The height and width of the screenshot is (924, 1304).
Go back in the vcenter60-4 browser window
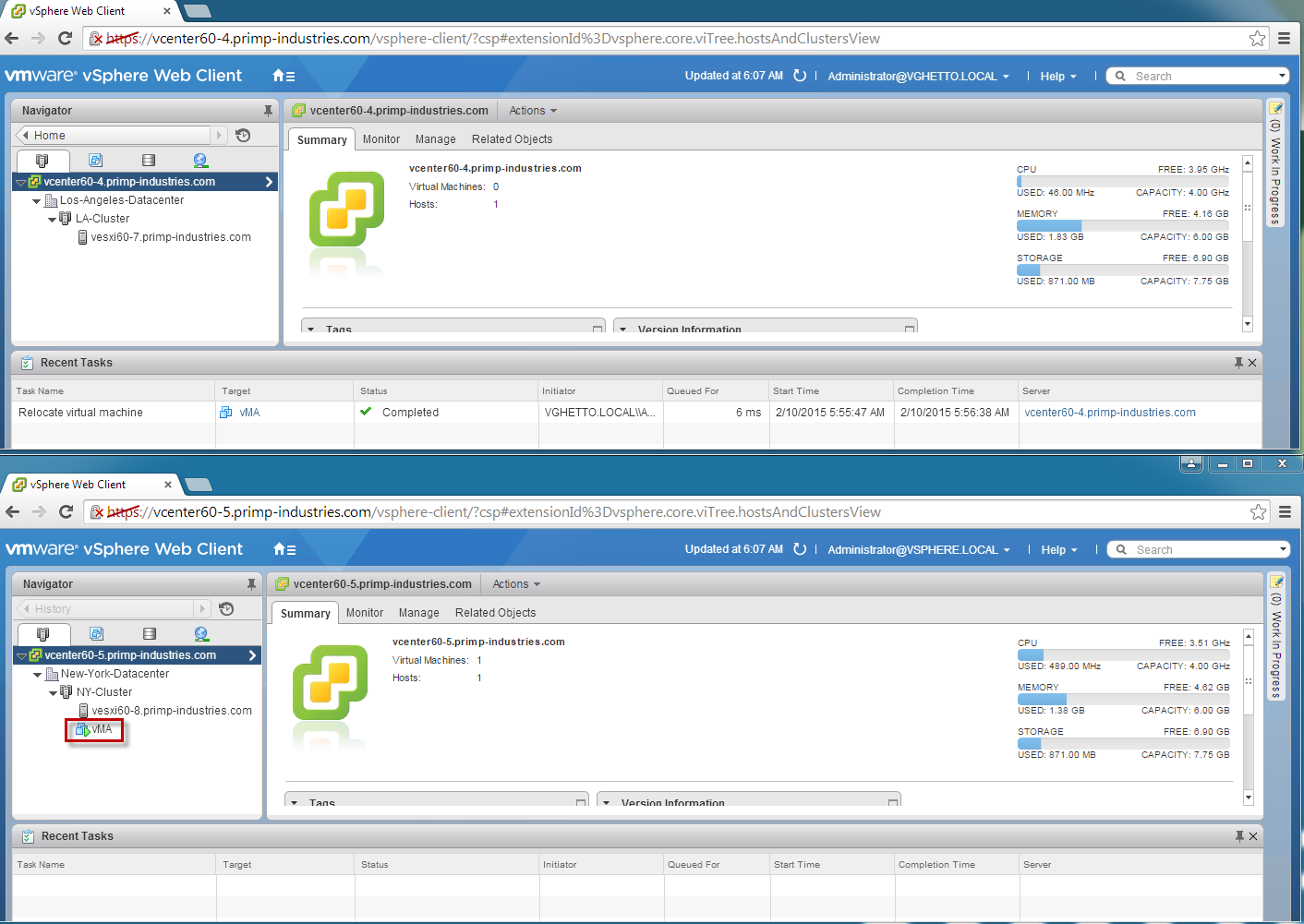tap(12, 38)
